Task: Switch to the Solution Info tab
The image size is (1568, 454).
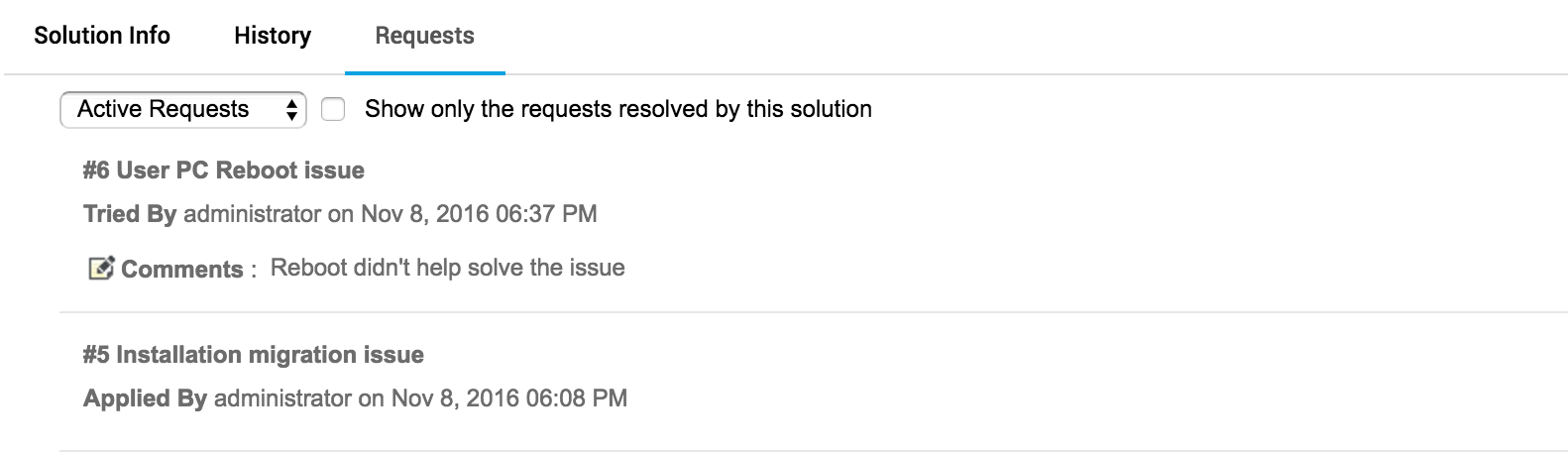Action: (x=102, y=36)
